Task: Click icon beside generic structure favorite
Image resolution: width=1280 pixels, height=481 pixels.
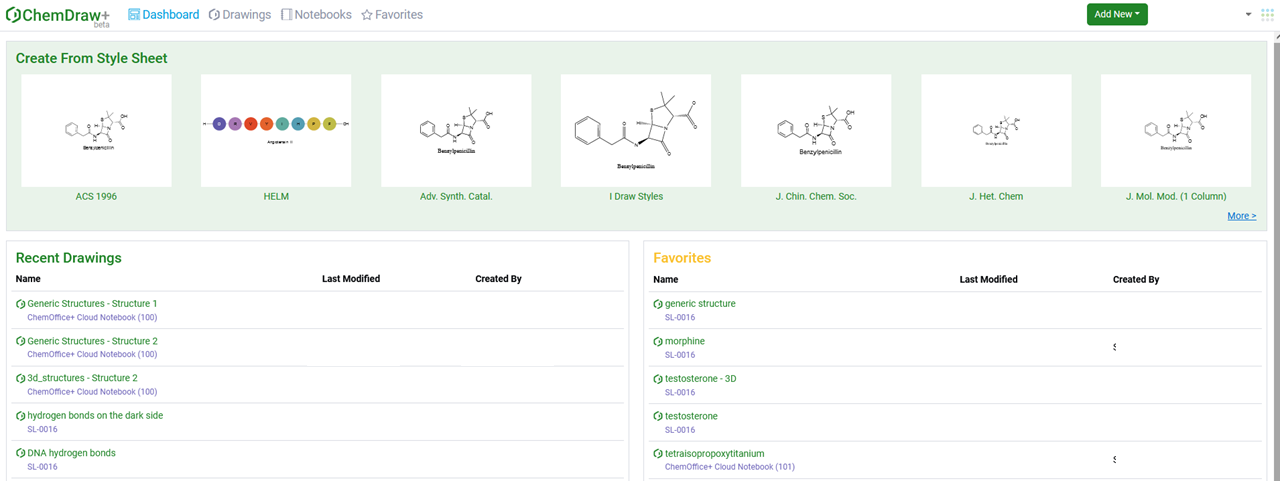Action: coord(657,304)
